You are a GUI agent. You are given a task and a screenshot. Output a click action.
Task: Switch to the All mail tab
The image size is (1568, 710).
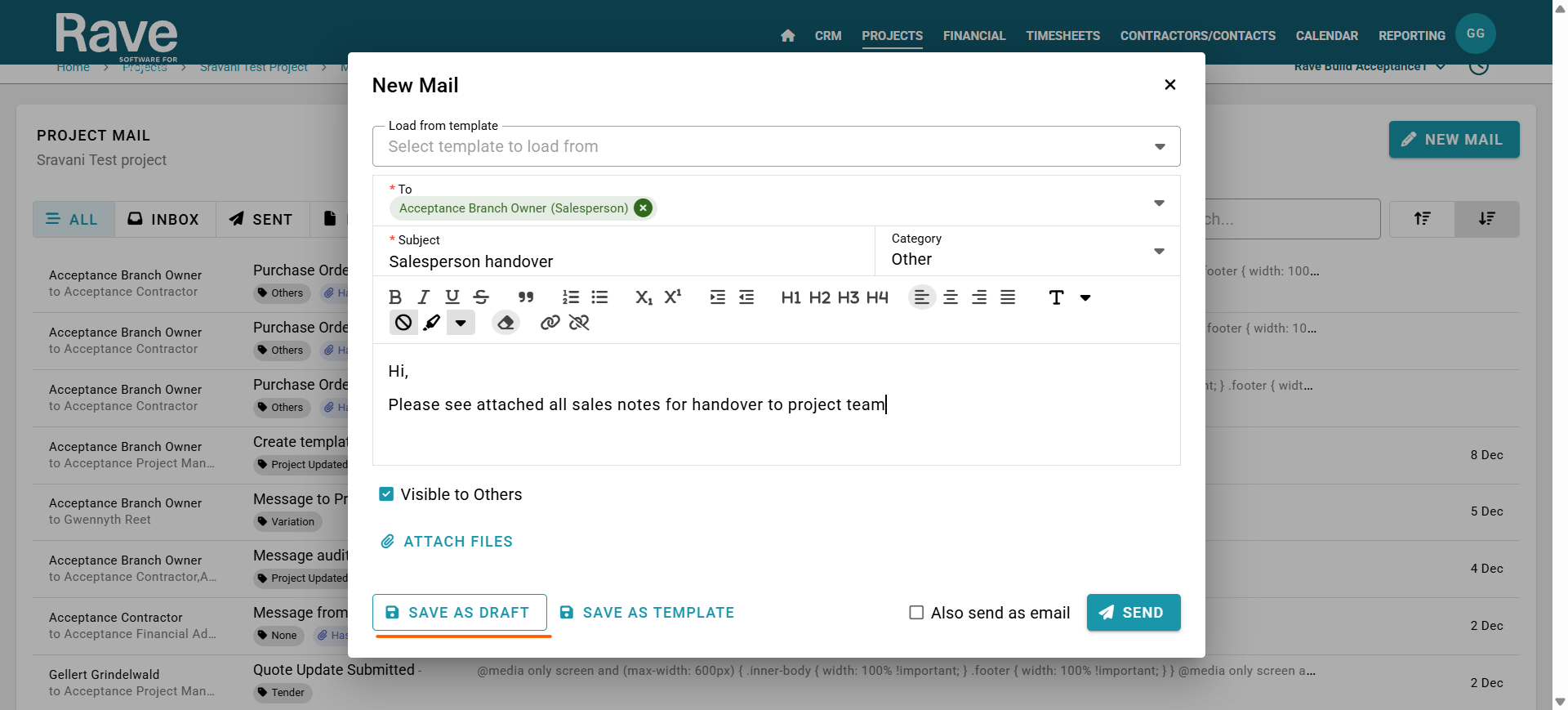(x=73, y=219)
